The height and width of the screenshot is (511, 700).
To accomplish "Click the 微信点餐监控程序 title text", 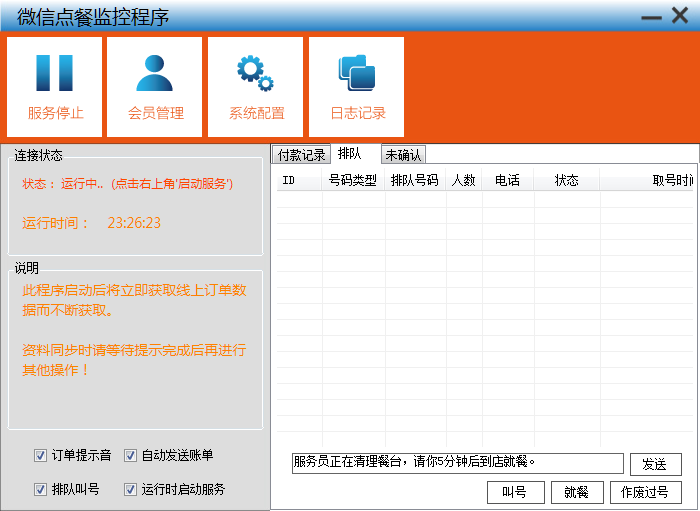I will (x=93, y=17).
